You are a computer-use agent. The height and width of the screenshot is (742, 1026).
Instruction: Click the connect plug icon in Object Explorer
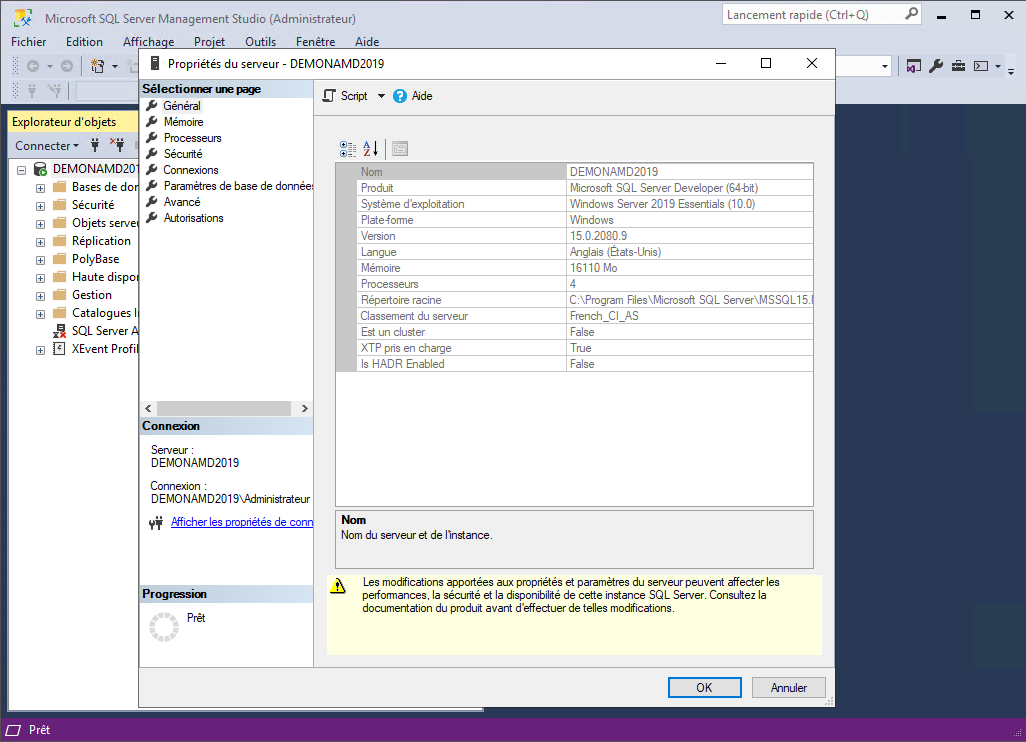[x=96, y=145]
